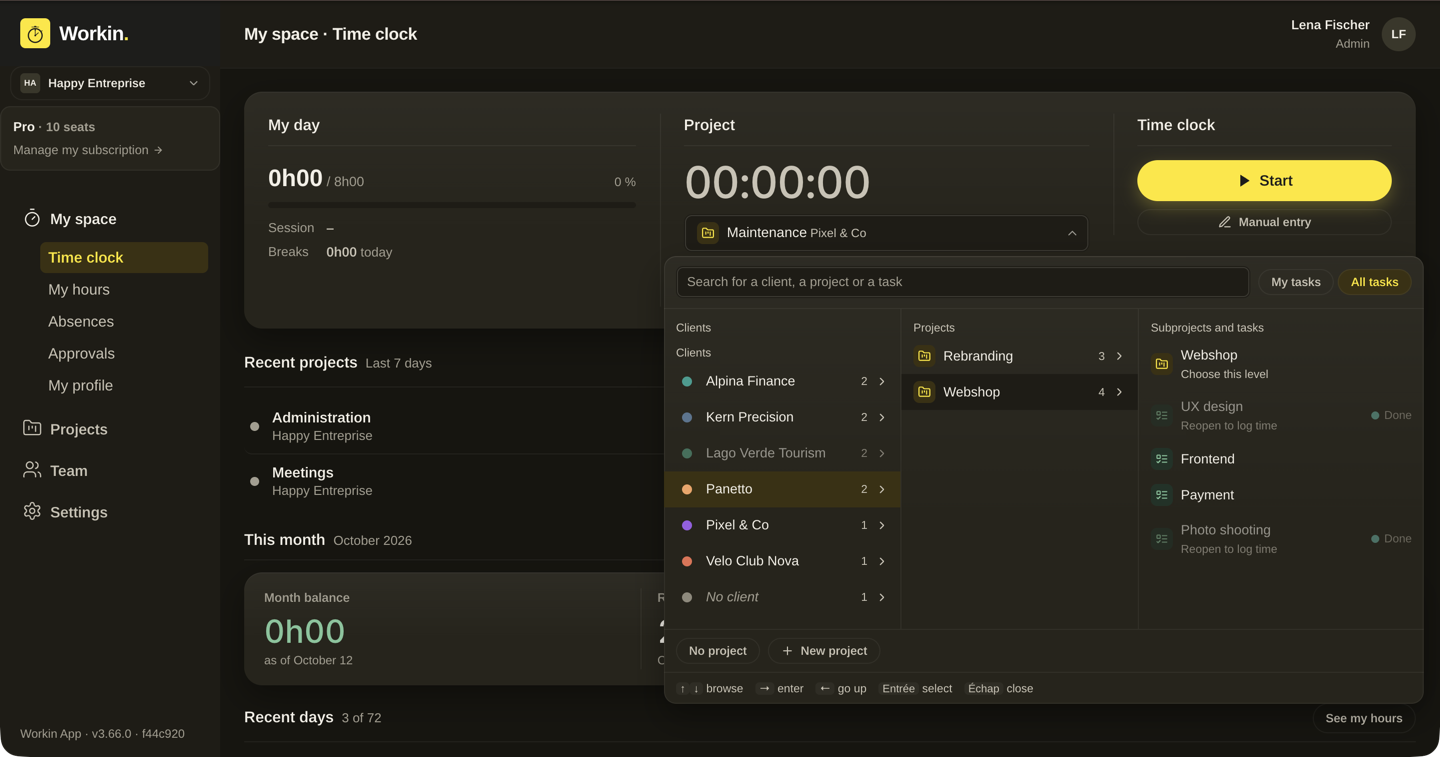The height and width of the screenshot is (757, 1440).
Task: Click the LF user avatar
Action: pyautogui.click(x=1398, y=34)
